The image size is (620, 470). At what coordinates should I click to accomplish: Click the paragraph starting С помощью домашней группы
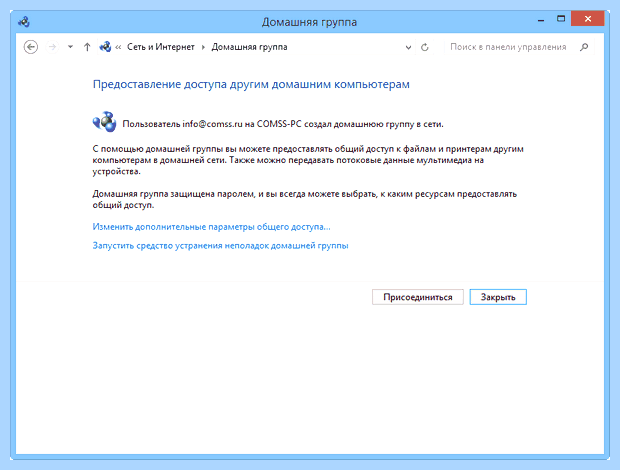pos(308,160)
